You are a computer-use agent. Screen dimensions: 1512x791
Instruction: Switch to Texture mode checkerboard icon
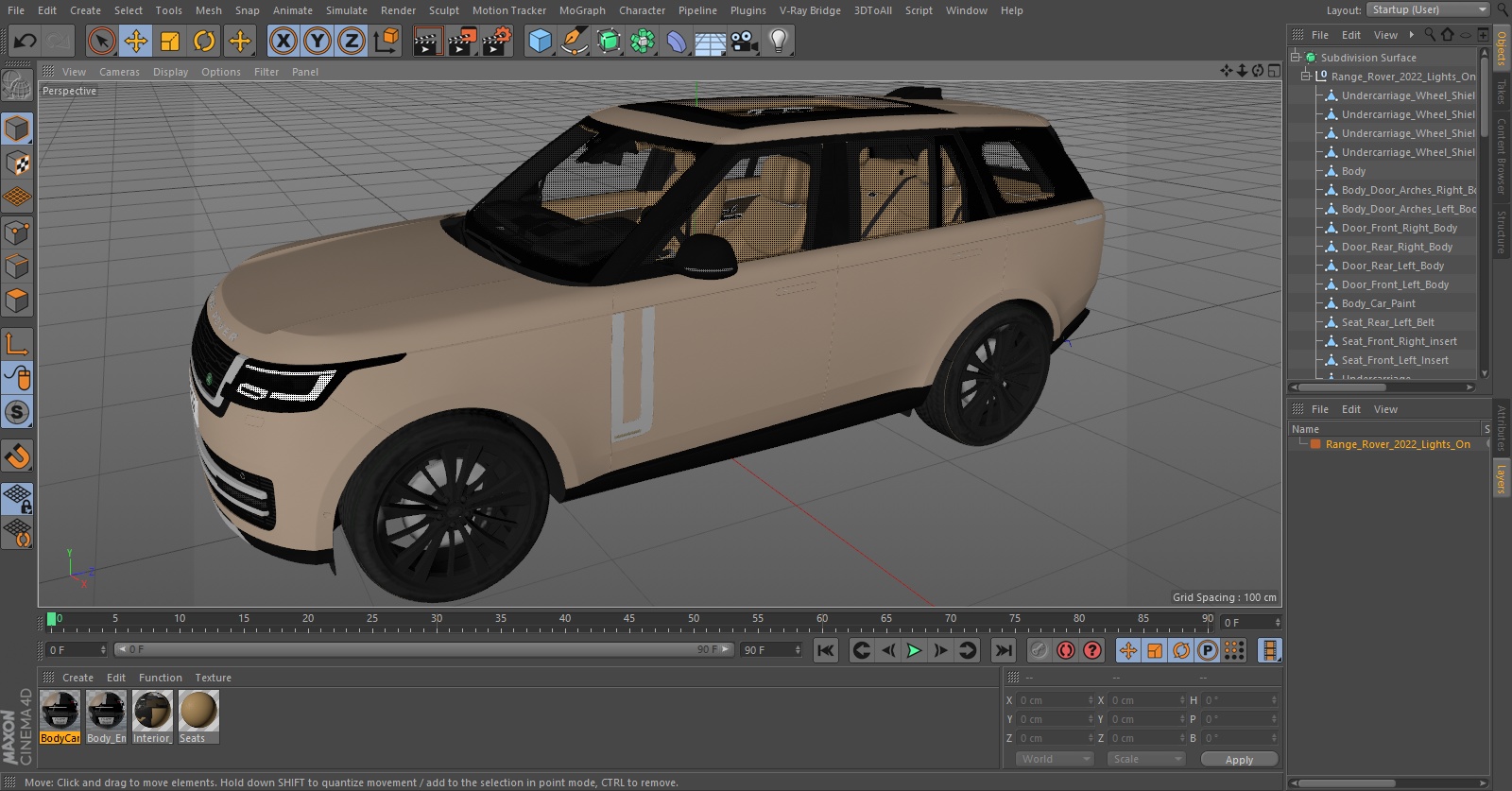click(x=17, y=163)
